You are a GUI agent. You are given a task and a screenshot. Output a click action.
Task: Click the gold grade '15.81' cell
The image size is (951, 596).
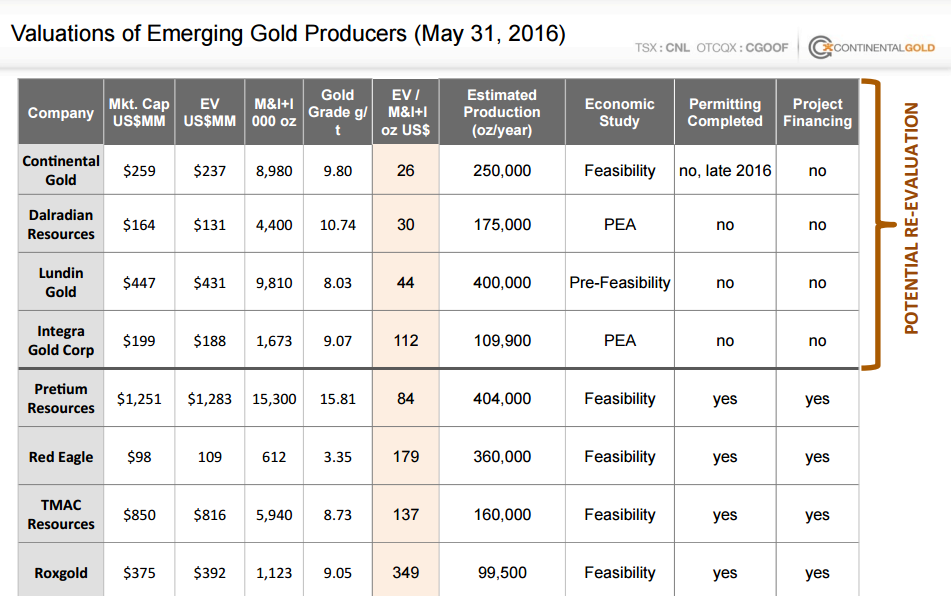(x=337, y=399)
